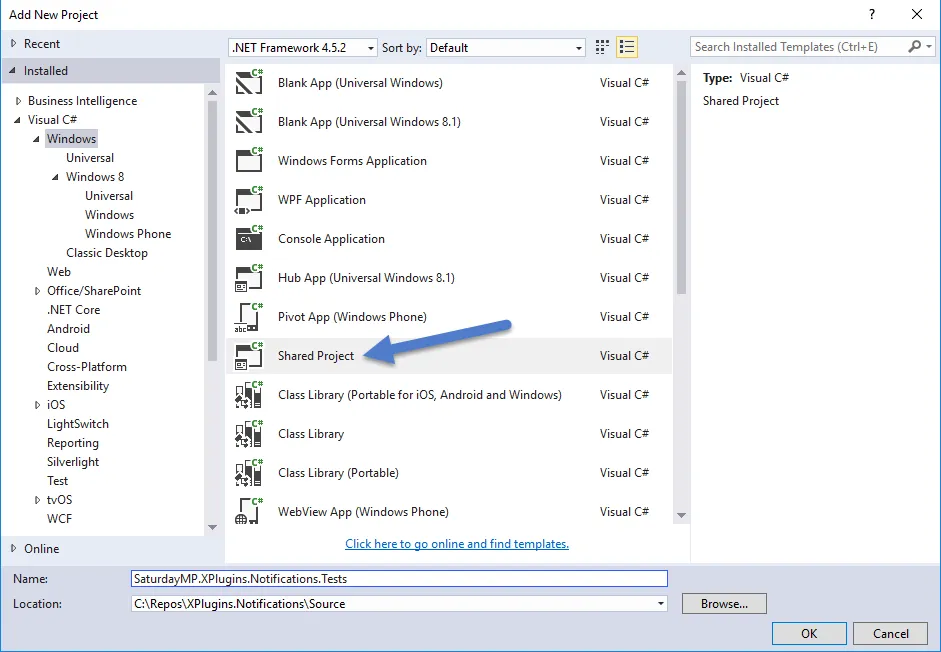Select the WCF category
This screenshot has width=941, height=652.
pos(59,519)
